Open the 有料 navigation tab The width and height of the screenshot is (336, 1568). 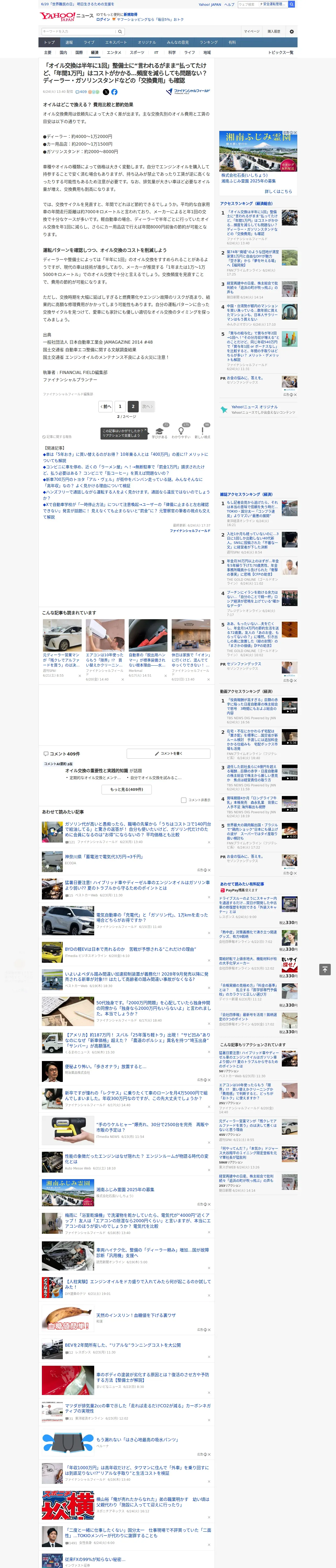pyautogui.click(x=232, y=43)
